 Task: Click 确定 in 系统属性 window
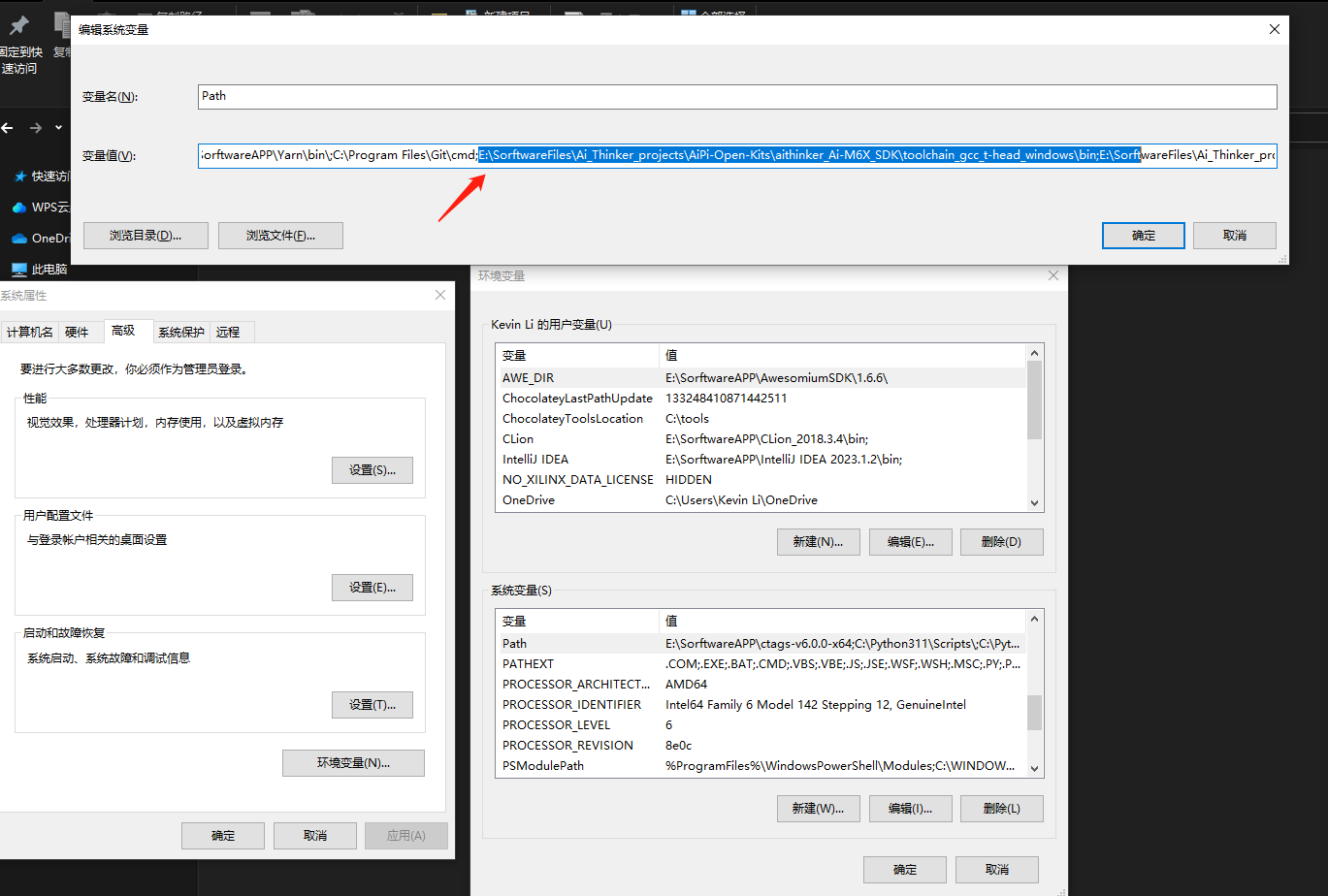point(223,836)
